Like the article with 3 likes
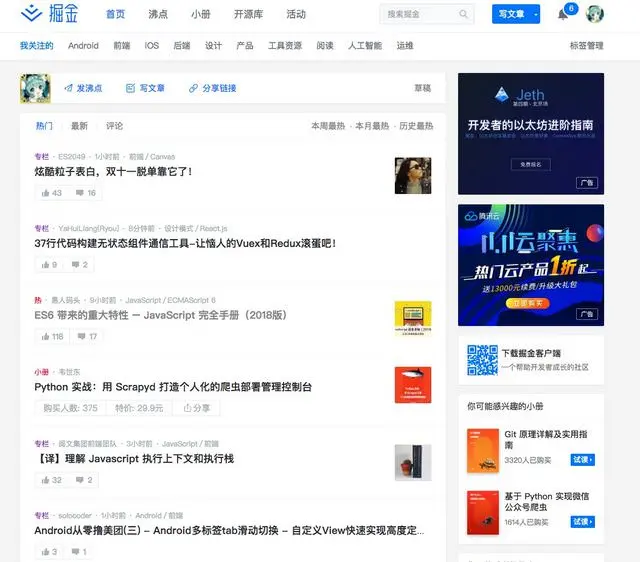The image size is (640, 562). point(49,552)
